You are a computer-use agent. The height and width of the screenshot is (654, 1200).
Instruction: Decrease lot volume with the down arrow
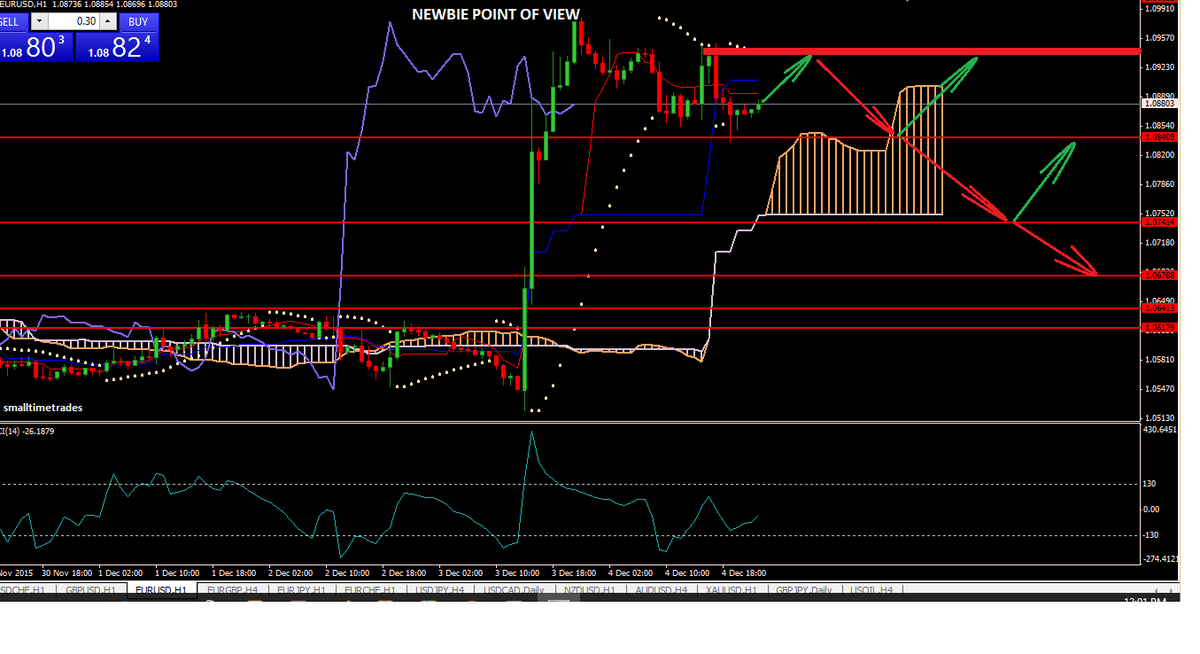(x=38, y=21)
